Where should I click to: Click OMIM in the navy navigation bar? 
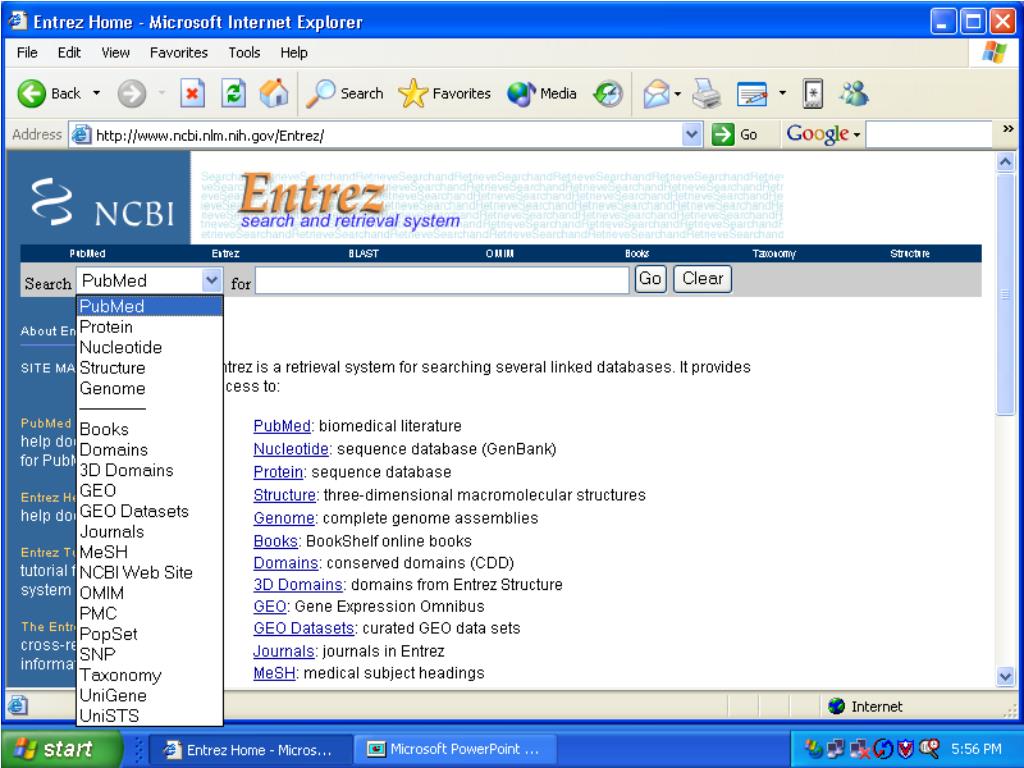[500, 253]
